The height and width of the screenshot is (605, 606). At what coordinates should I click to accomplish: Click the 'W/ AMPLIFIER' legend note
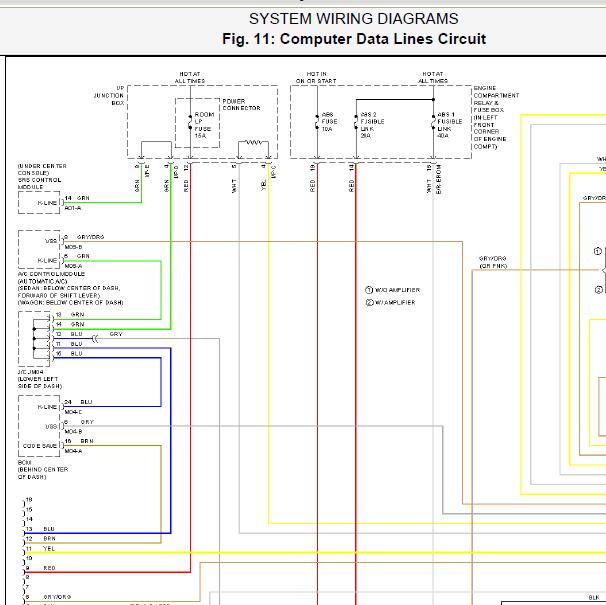click(390, 303)
